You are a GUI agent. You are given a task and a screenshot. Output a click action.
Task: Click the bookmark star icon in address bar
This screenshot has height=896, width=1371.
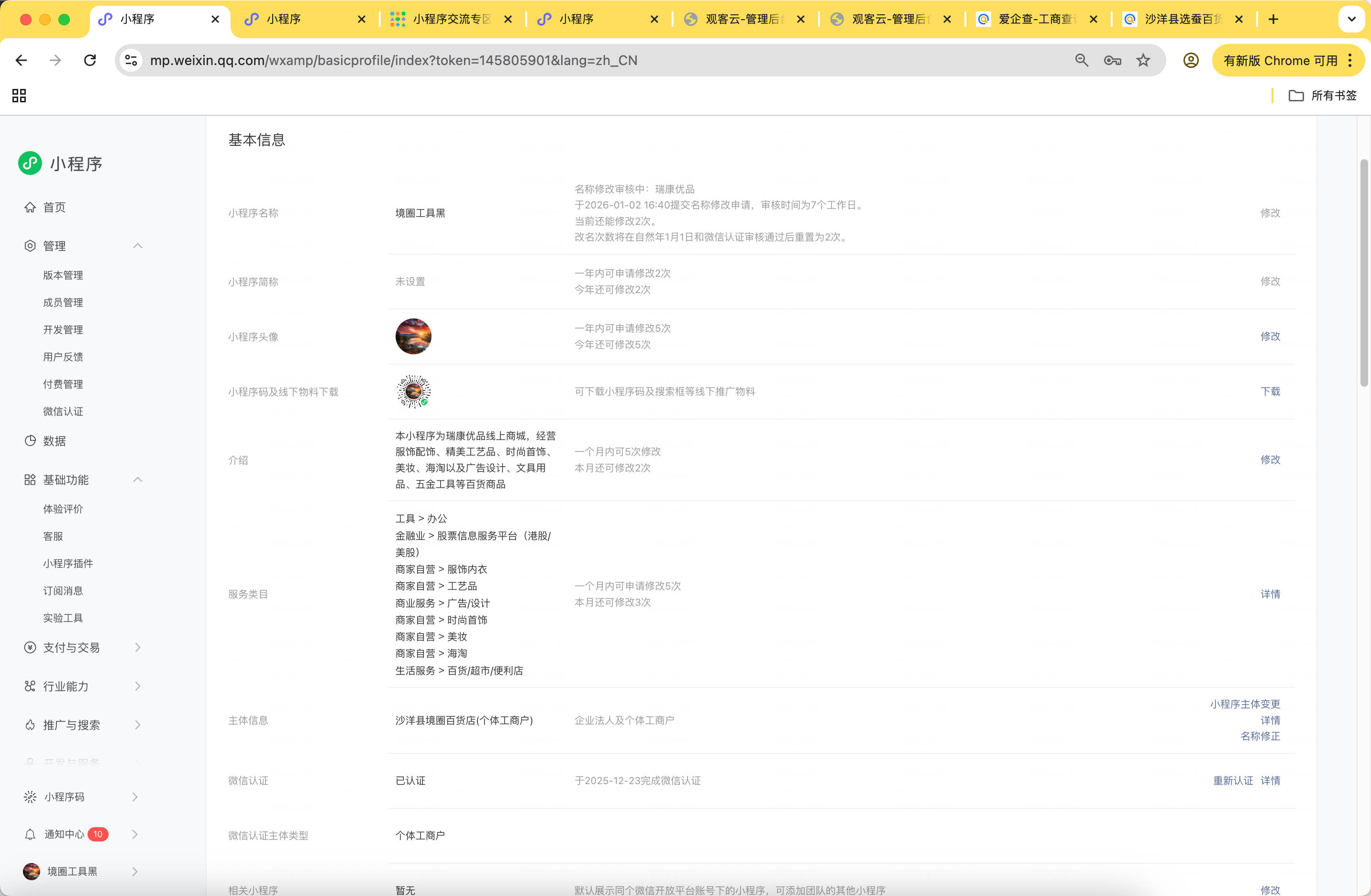[1143, 60]
